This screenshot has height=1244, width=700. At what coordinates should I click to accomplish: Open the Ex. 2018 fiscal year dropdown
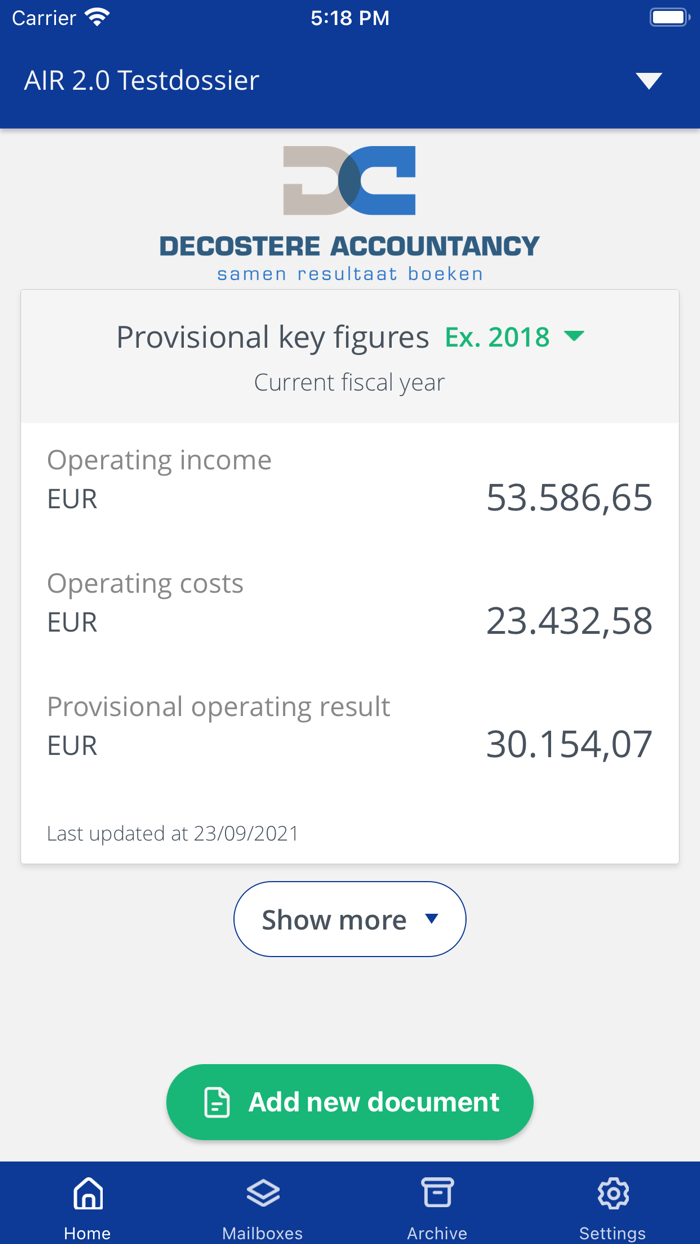[x=498, y=337]
